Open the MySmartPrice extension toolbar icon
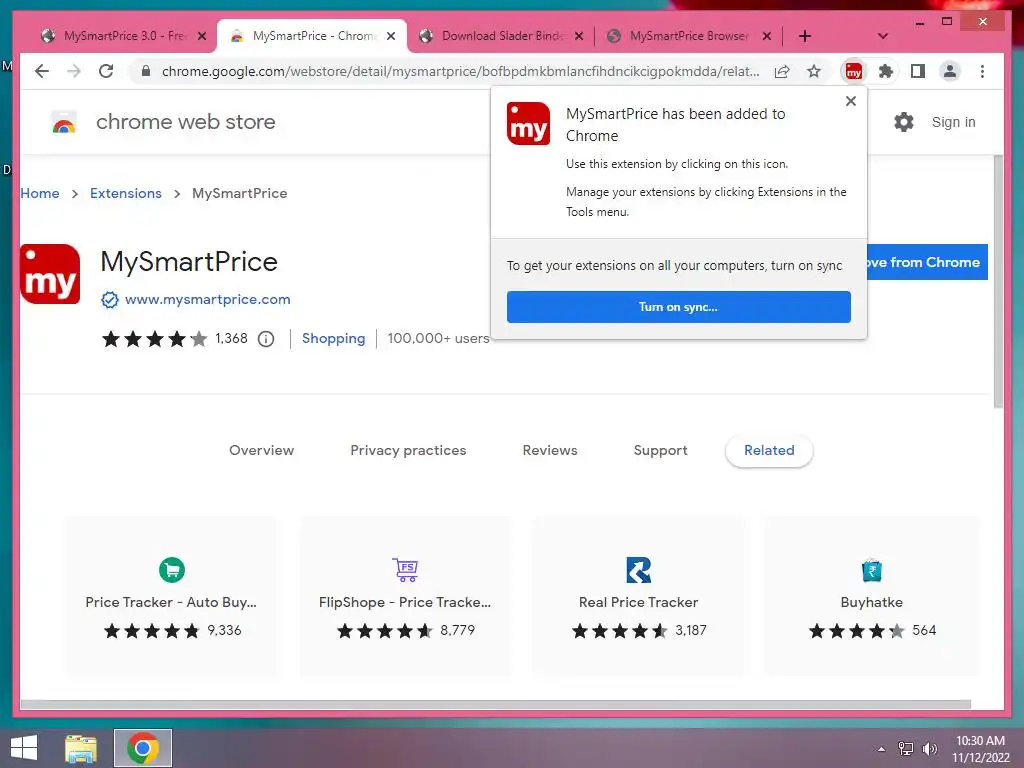 pyautogui.click(x=854, y=71)
